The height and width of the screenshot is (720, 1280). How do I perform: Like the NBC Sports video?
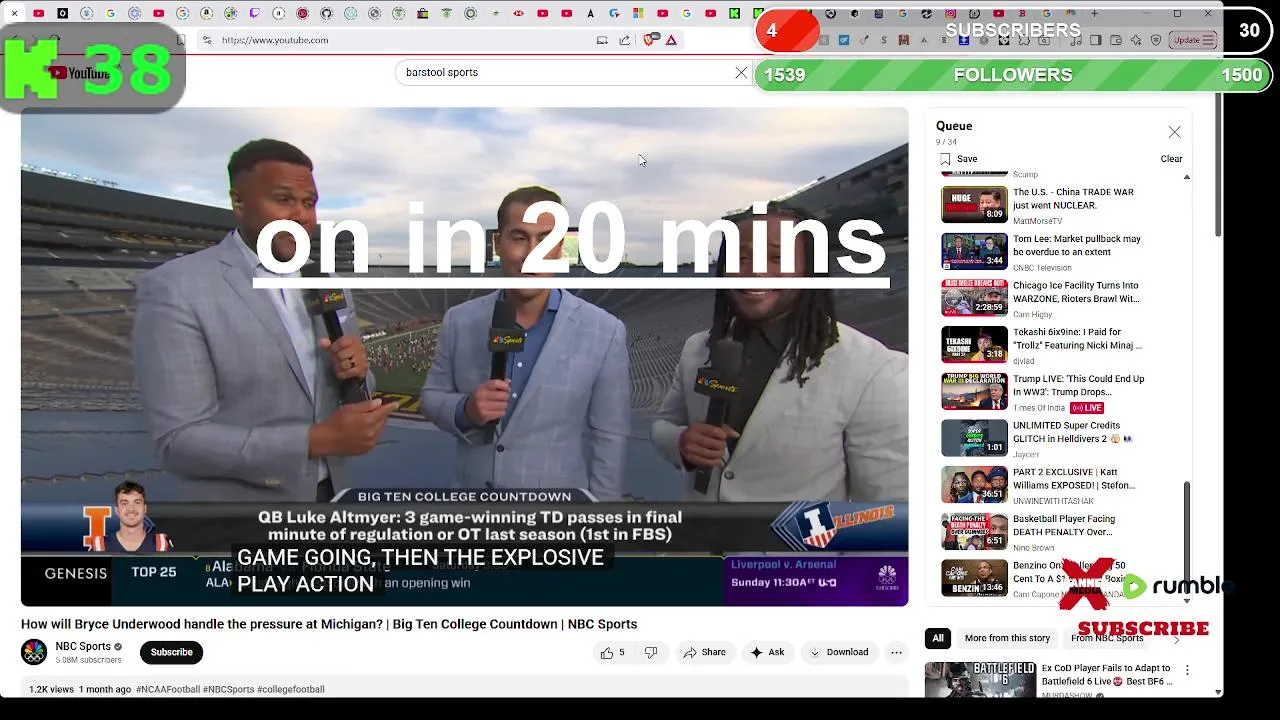pyautogui.click(x=612, y=653)
